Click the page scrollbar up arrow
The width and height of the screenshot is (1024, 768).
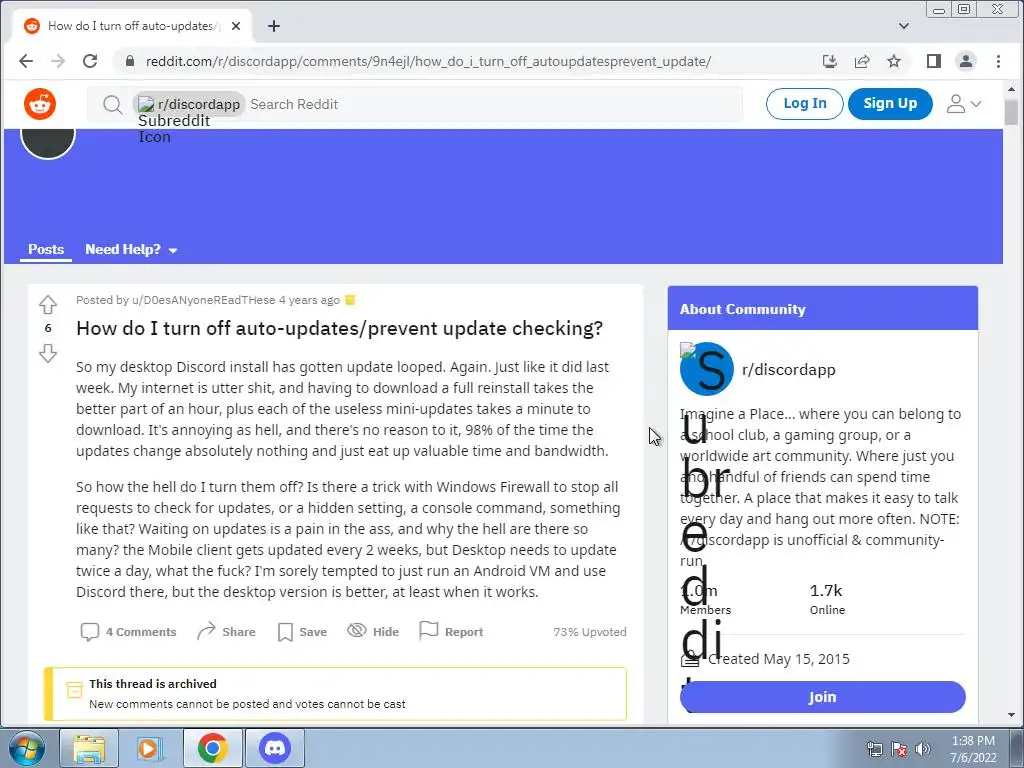coord(1011,88)
